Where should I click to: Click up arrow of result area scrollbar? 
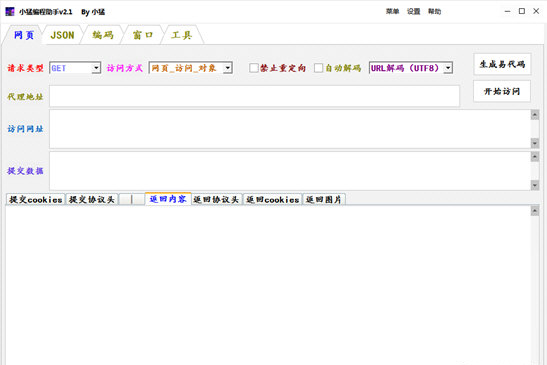tap(534, 211)
